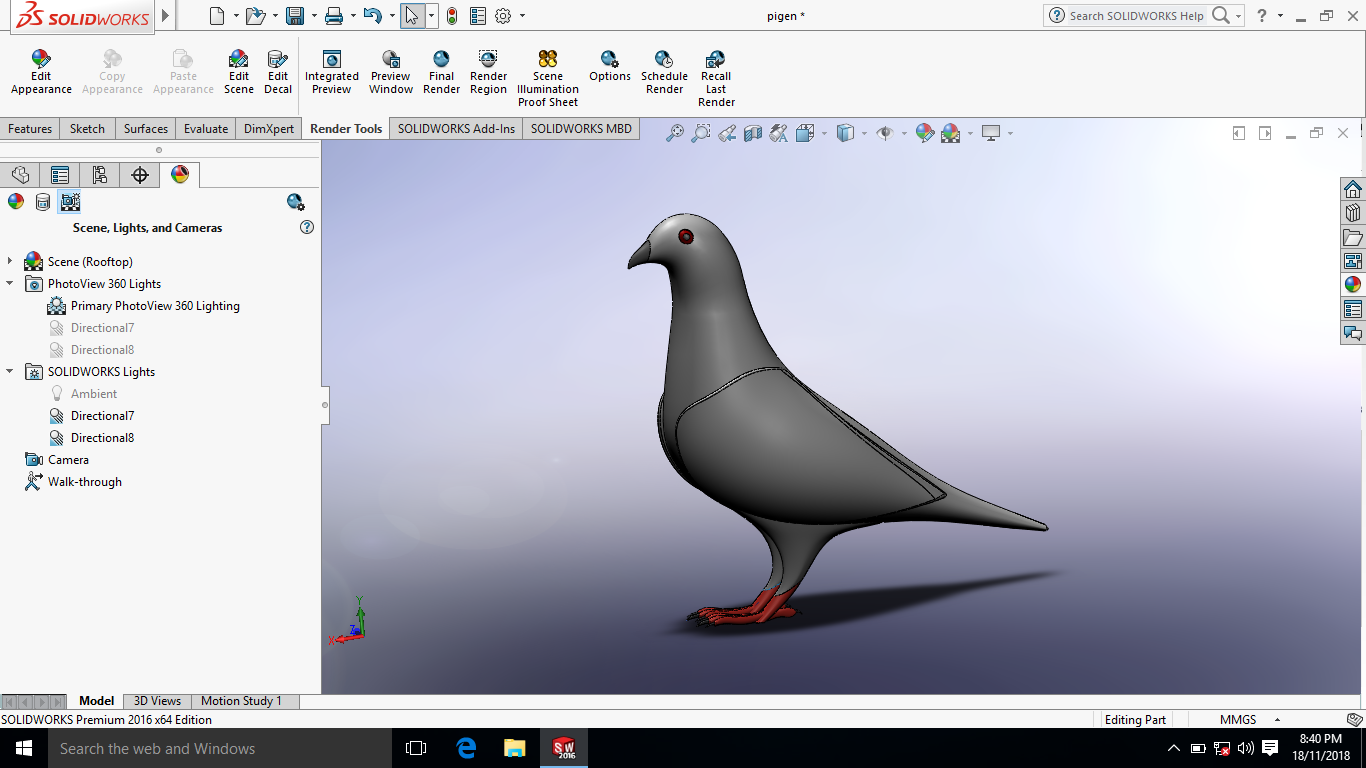
Task: Open the Edit Scene tool
Action: click(x=238, y=72)
